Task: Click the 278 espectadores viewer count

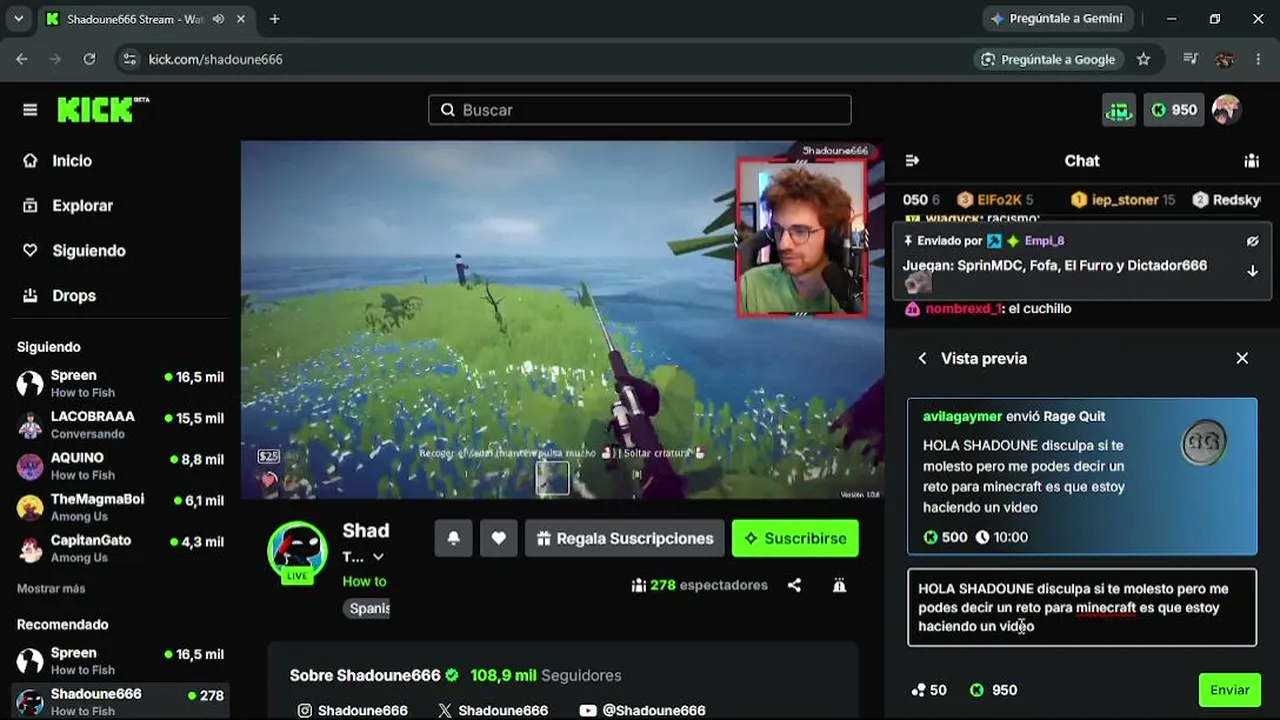Action: click(x=699, y=585)
